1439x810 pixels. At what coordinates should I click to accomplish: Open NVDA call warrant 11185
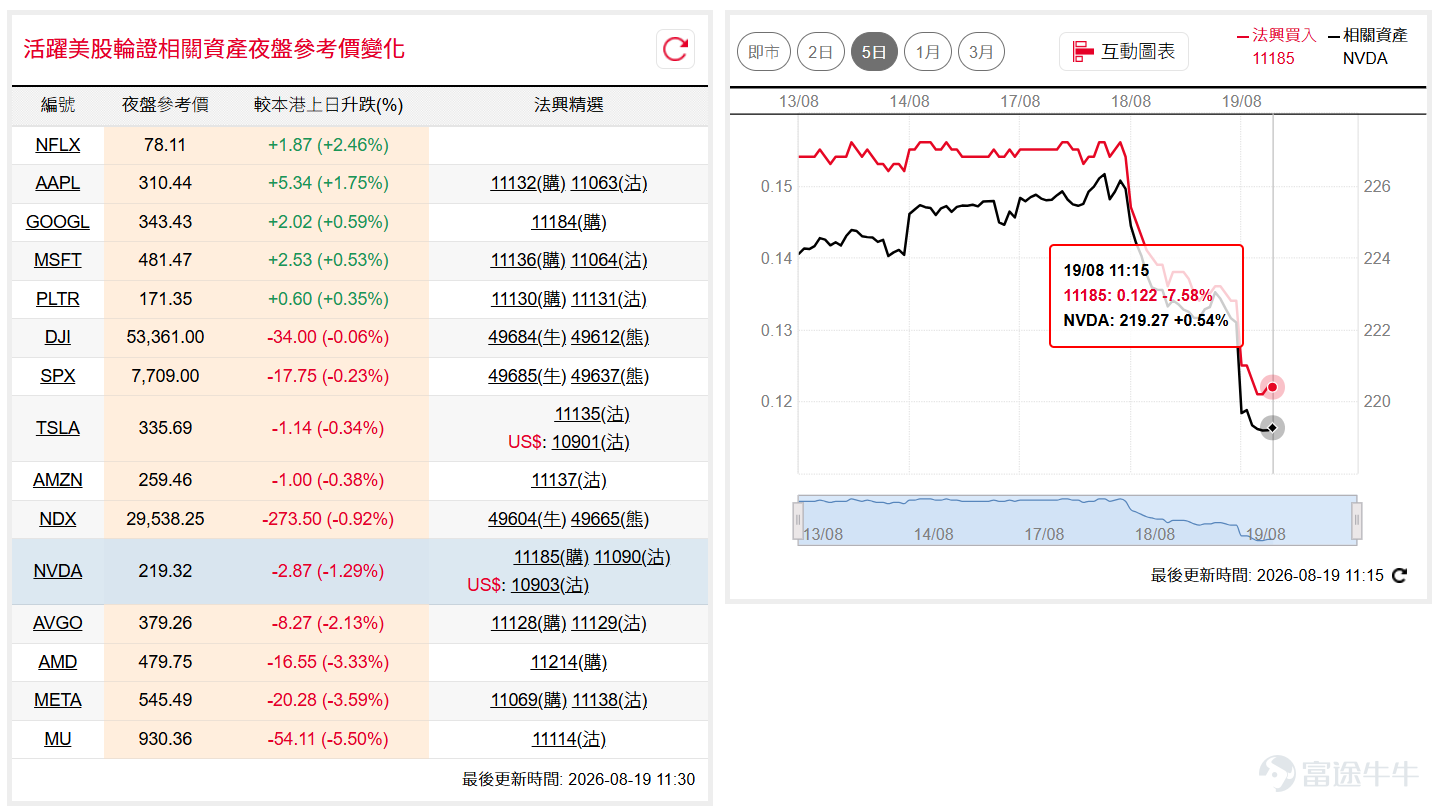[552, 557]
